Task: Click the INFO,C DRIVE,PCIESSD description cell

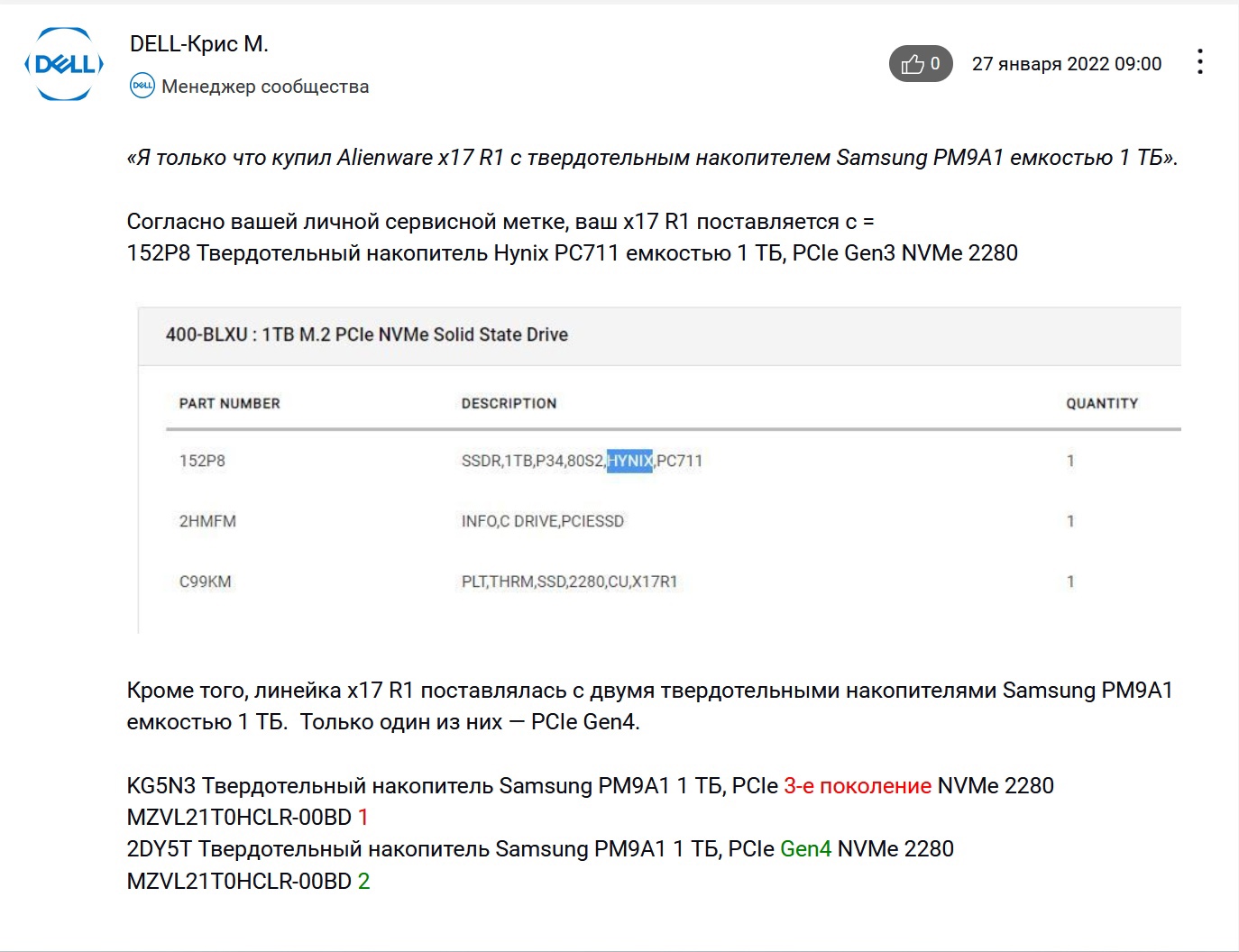Action: [x=542, y=521]
